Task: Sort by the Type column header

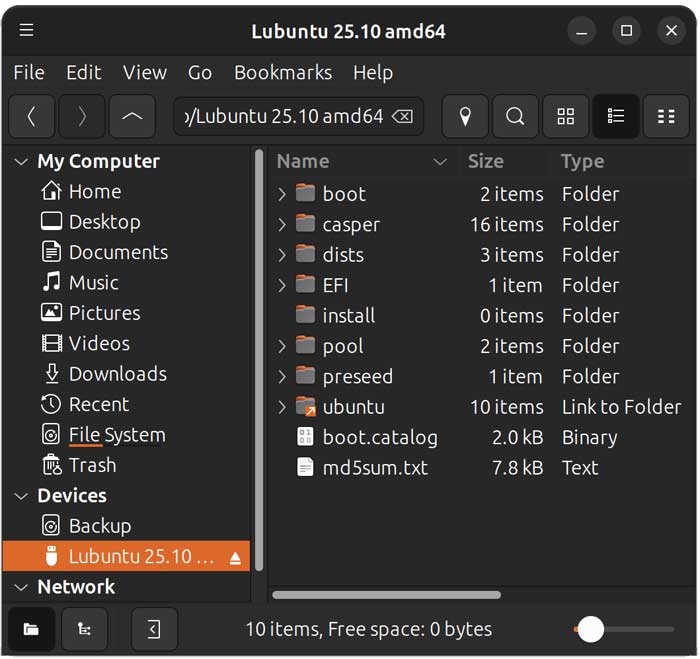Action: point(623,161)
